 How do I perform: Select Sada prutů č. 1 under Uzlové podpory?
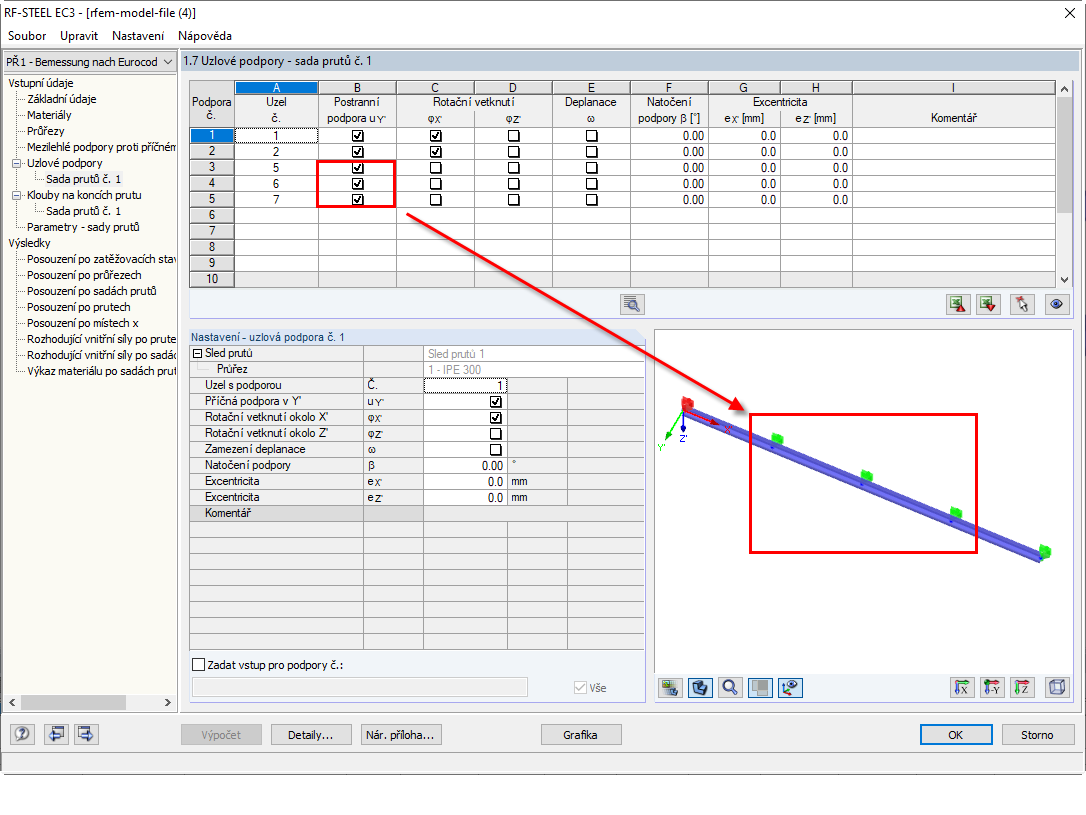[x=84, y=179]
